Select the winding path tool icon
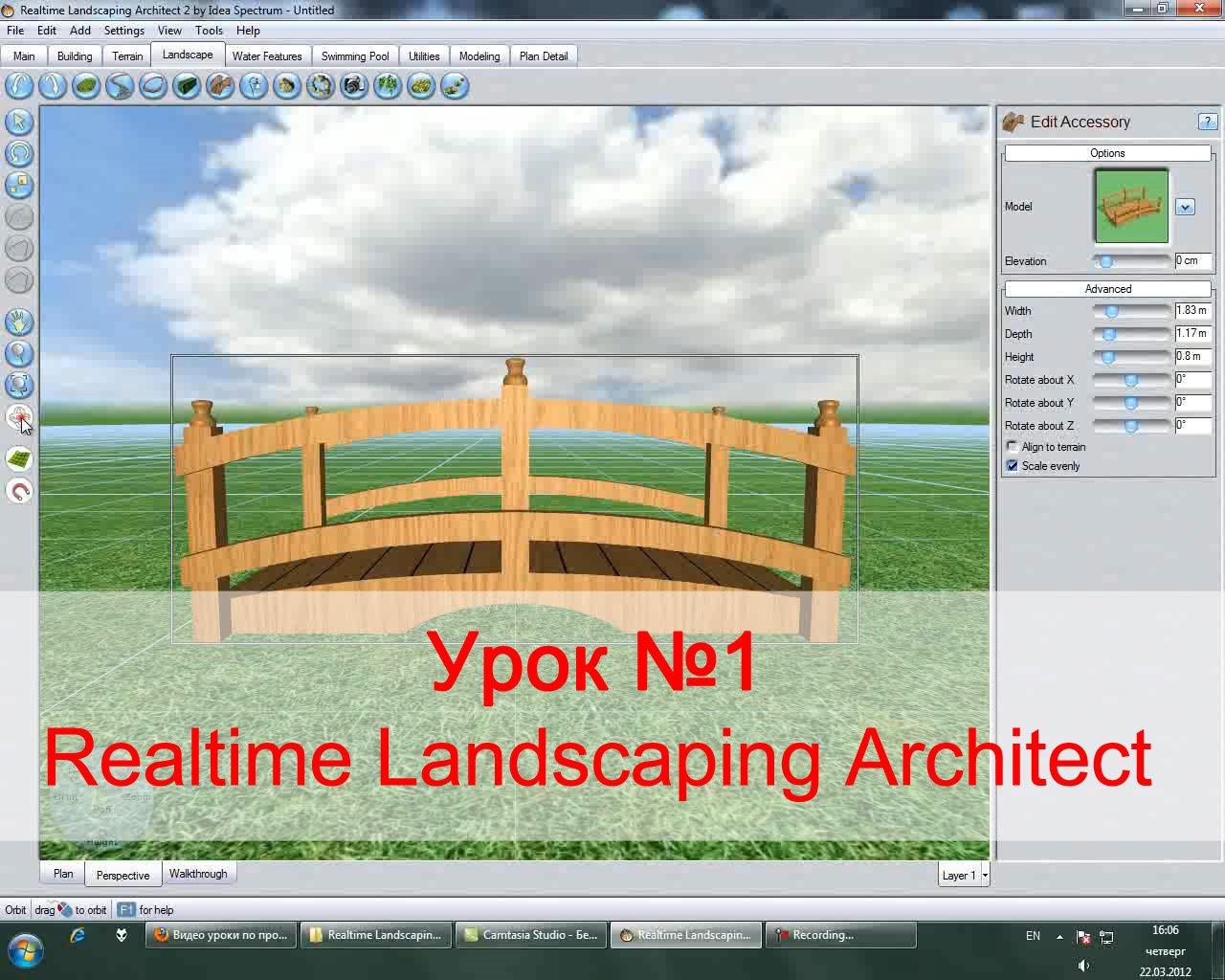Screen dimensions: 1225x980 tap(120, 86)
